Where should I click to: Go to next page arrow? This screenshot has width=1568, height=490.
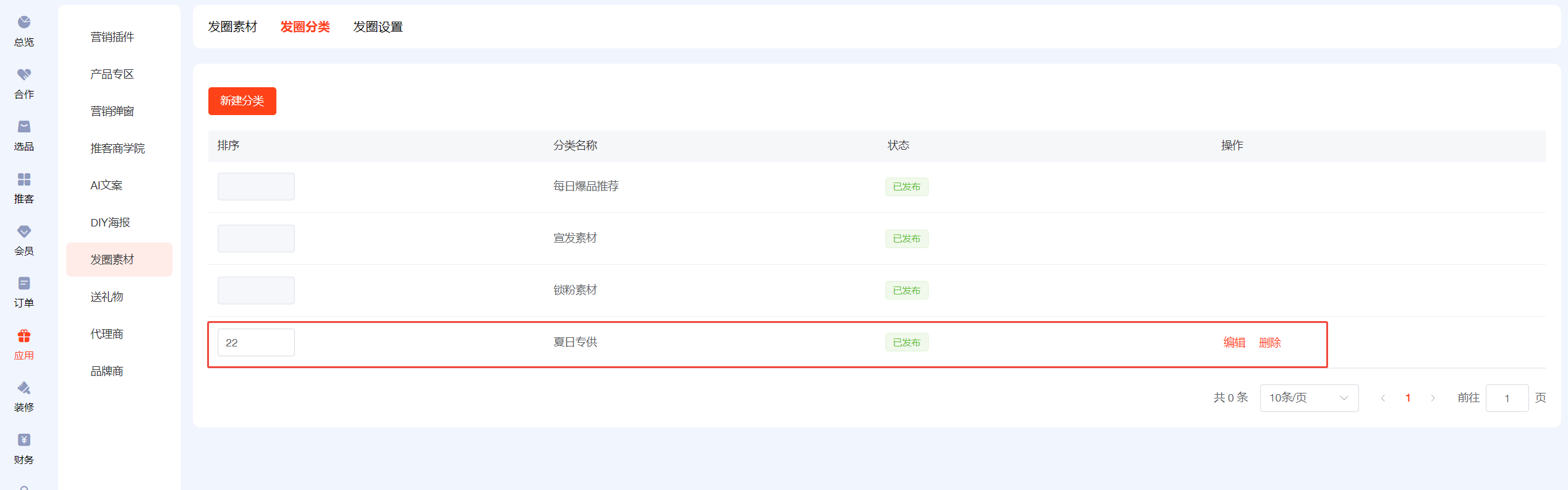[x=1433, y=398]
